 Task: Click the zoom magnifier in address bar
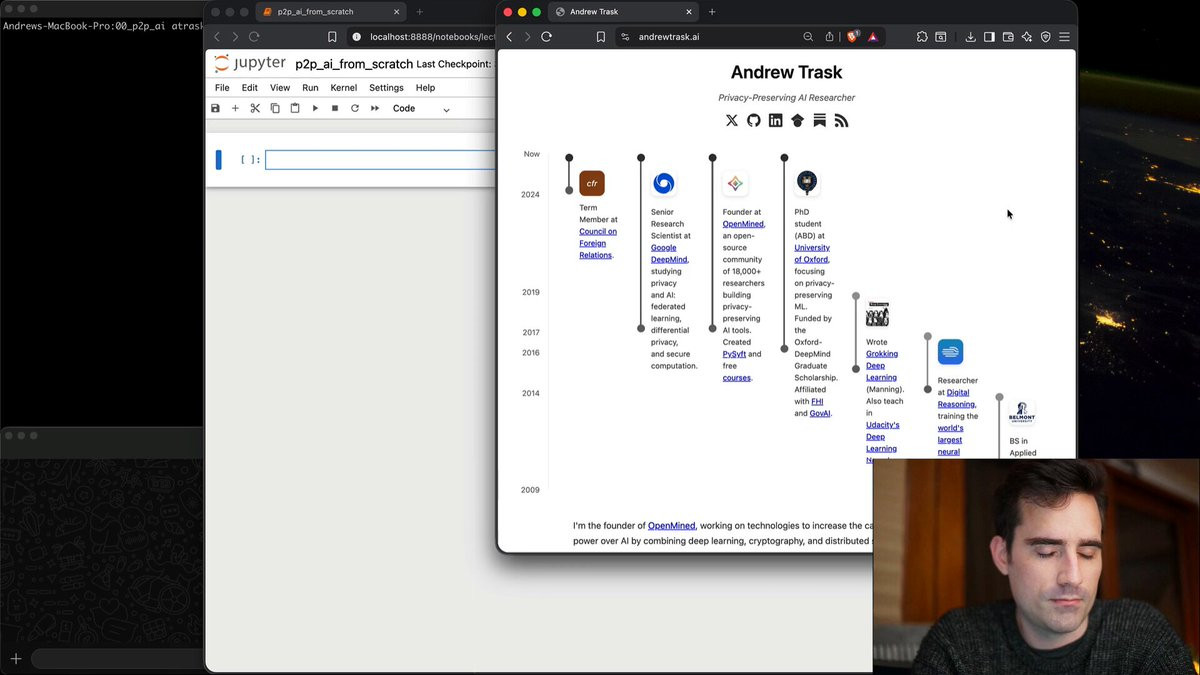808,37
